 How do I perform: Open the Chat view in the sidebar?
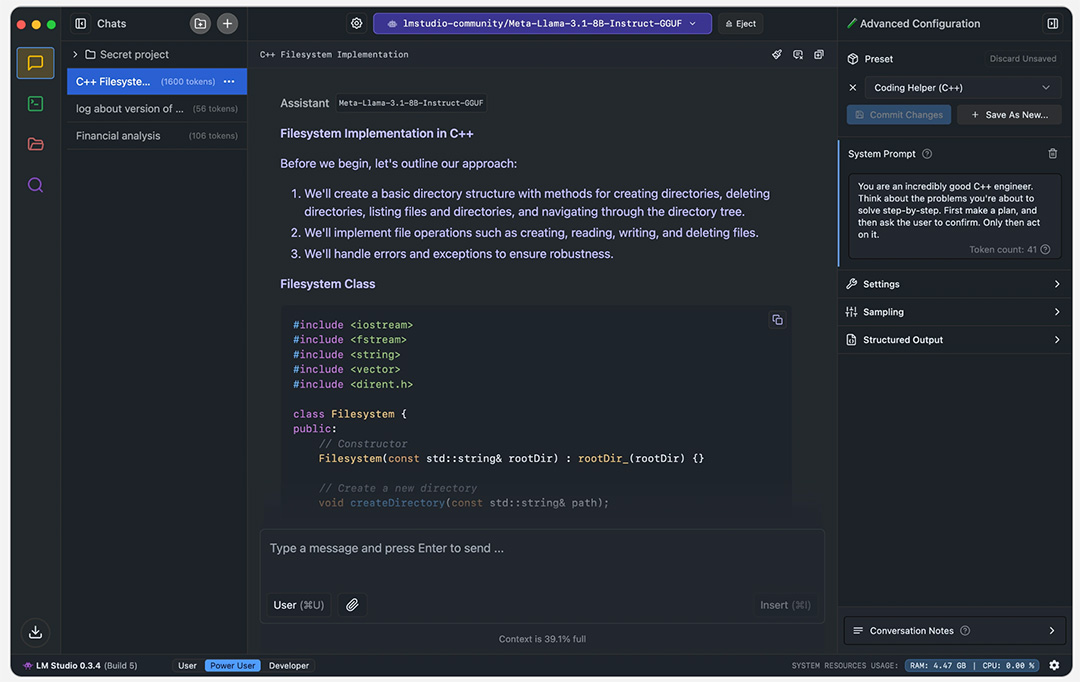point(35,63)
